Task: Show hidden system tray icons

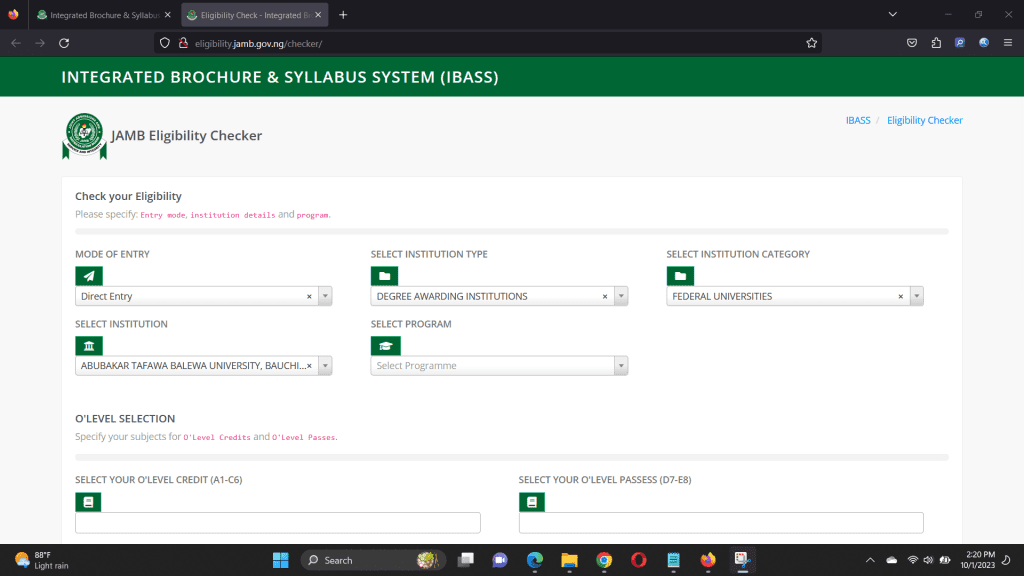Action: [870, 560]
